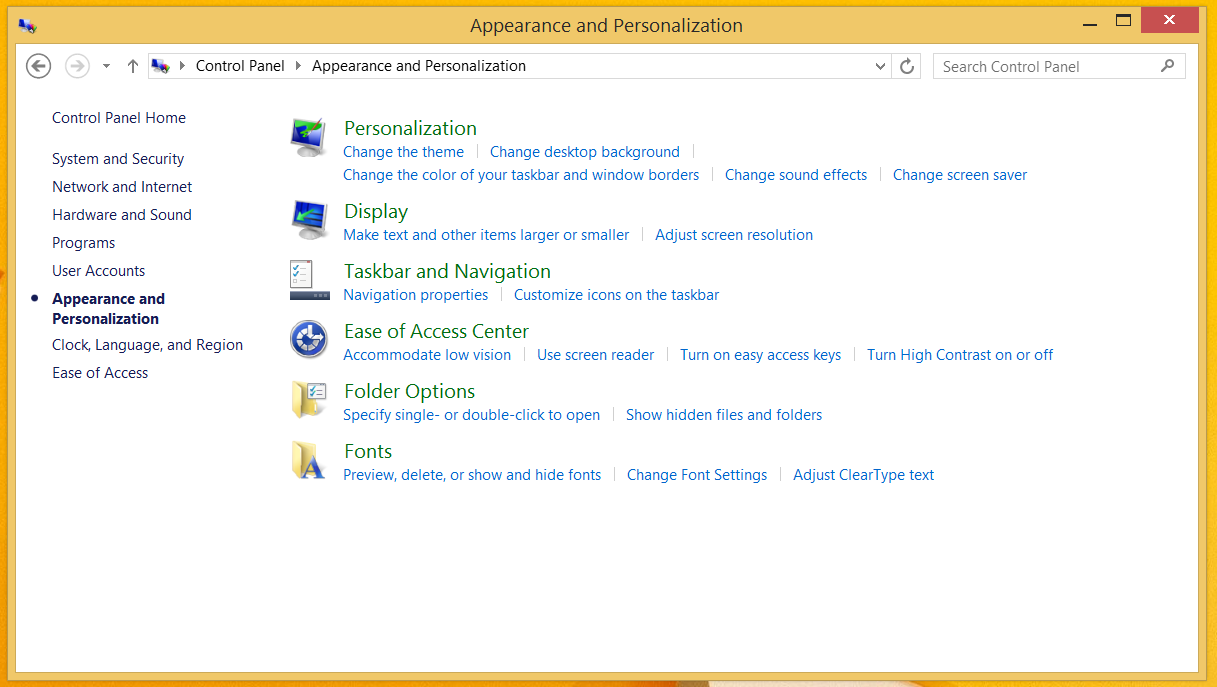The height and width of the screenshot is (687, 1217).
Task: Click the Folder Options folder icon
Action: pyautogui.click(x=308, y=398)
